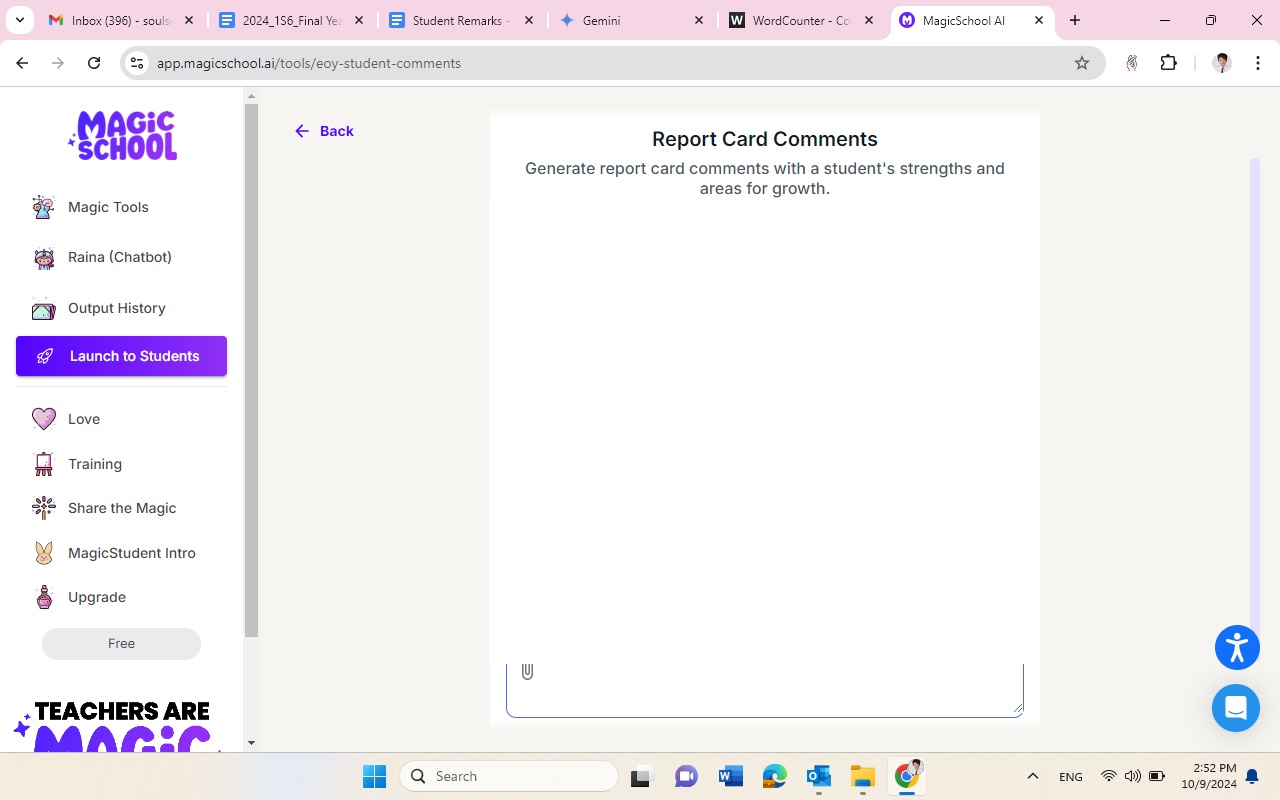
Task: Click the Upgrade option in the sidebar
Action: pyautogui.click(x=96, y=597)
